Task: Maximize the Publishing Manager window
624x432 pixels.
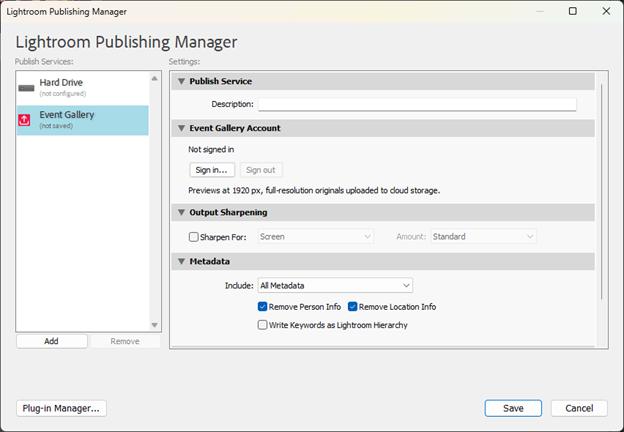Action: click(x=573, y=11)
